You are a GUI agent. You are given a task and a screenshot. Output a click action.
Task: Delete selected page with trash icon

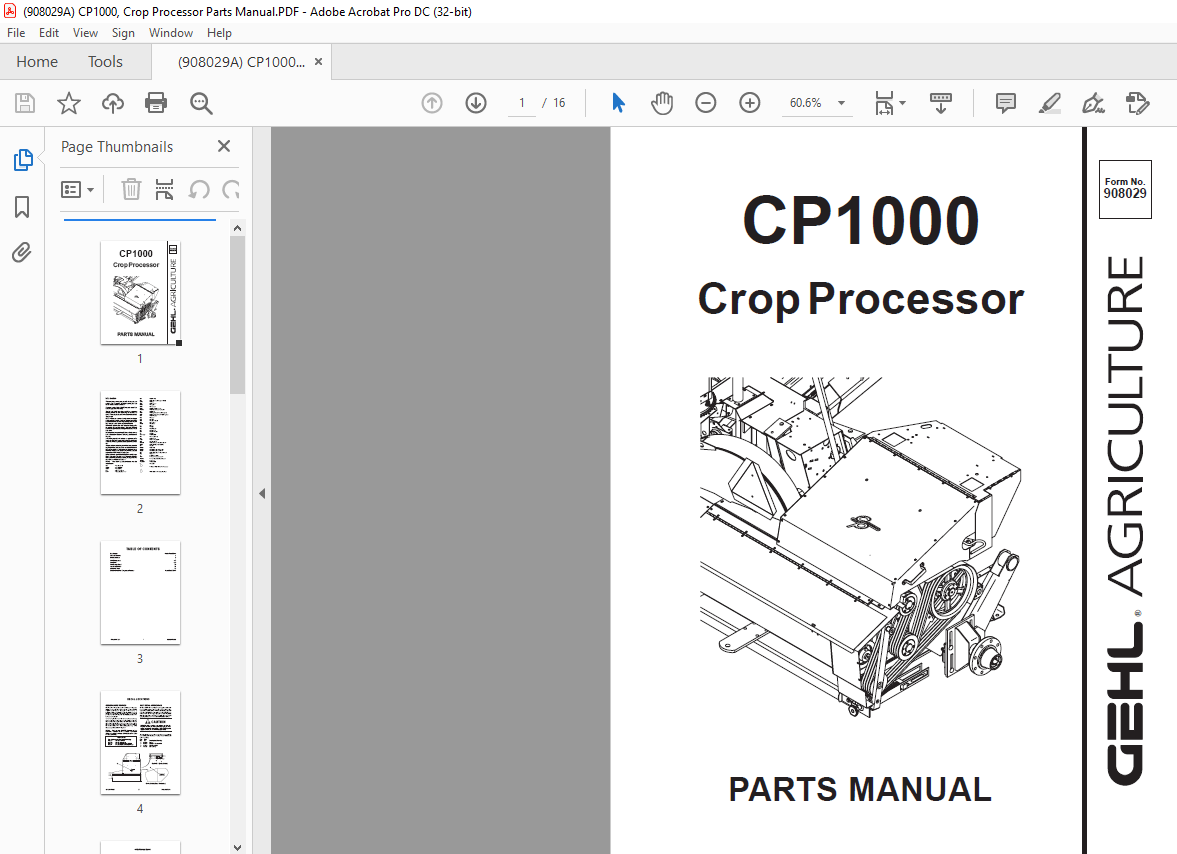(x=131, y=189)
